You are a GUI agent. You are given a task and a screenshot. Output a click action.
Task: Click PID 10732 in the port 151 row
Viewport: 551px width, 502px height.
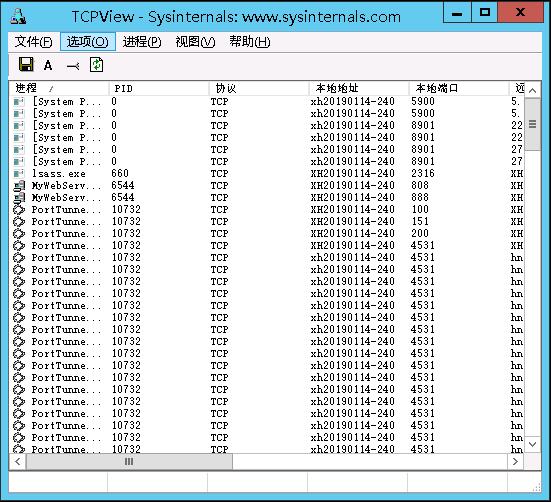point(126,221)
